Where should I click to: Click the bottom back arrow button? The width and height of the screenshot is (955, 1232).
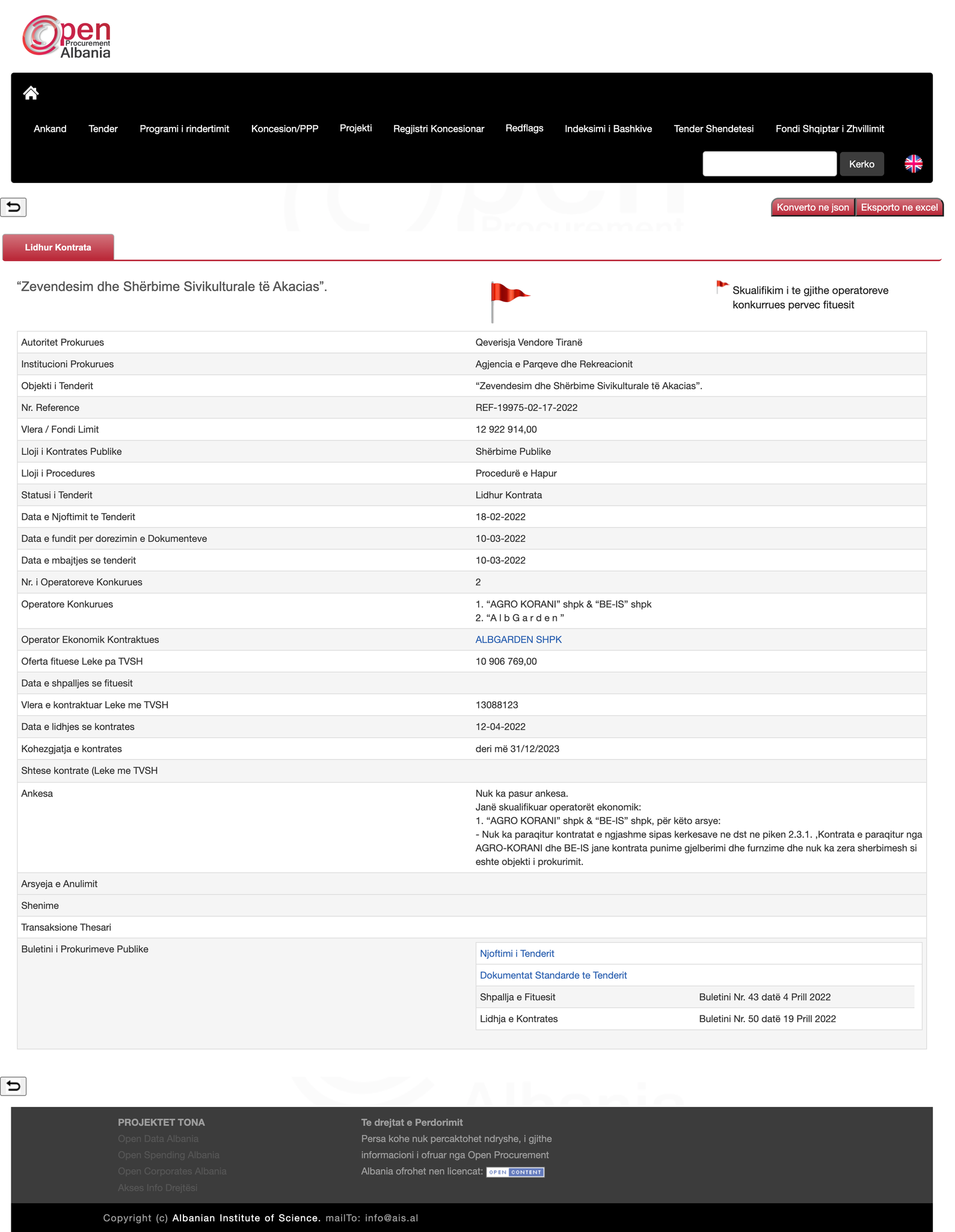point(13,1086)
